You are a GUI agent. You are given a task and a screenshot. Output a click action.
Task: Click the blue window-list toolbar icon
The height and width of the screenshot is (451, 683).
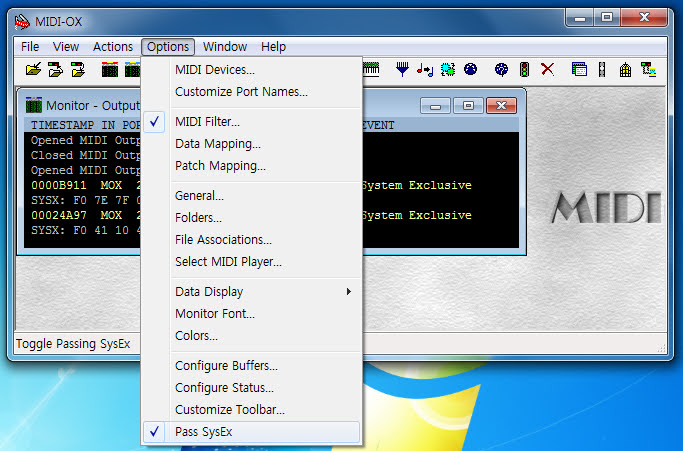pos(579,69)
